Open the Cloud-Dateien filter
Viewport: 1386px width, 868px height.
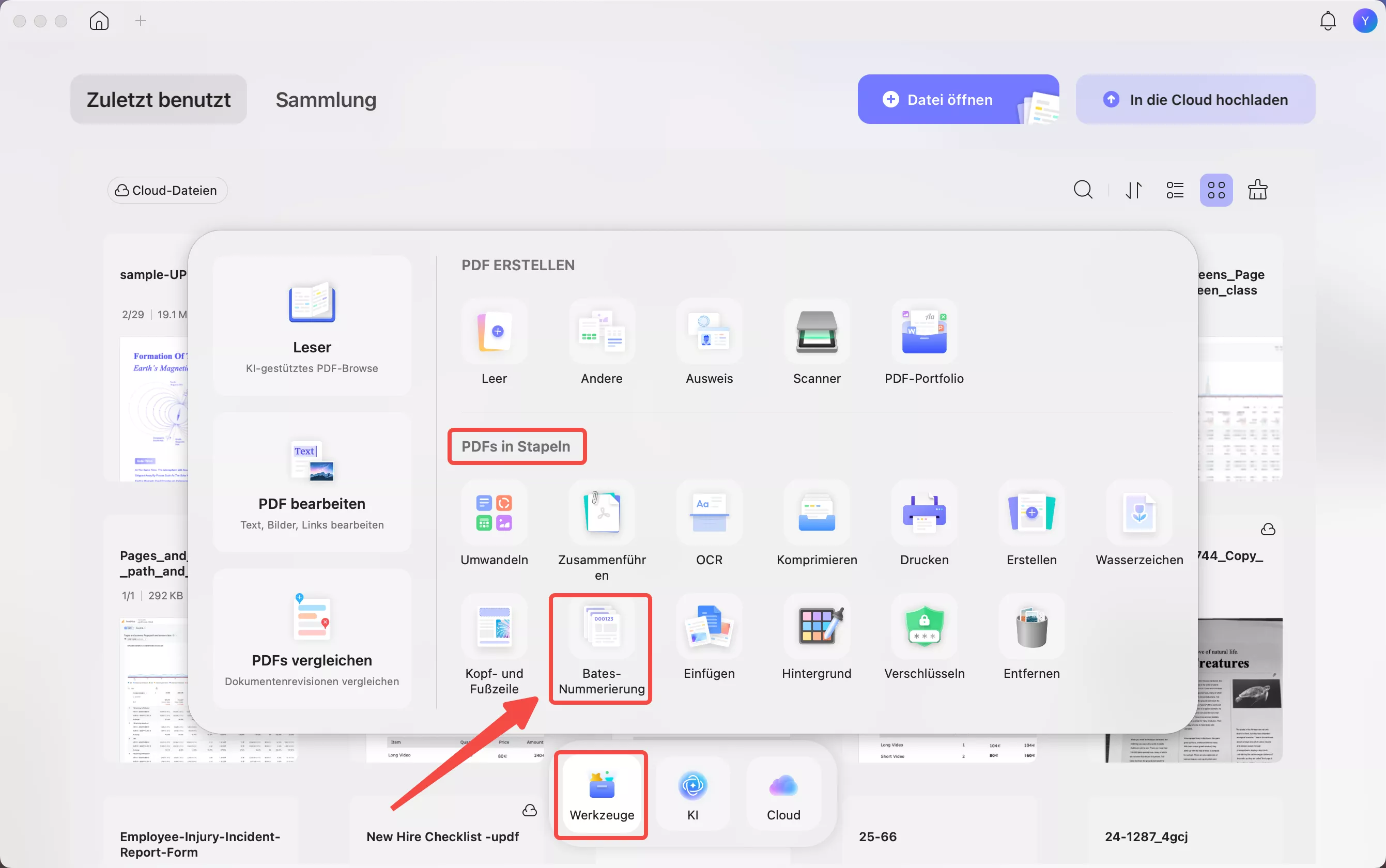[166, 191]
